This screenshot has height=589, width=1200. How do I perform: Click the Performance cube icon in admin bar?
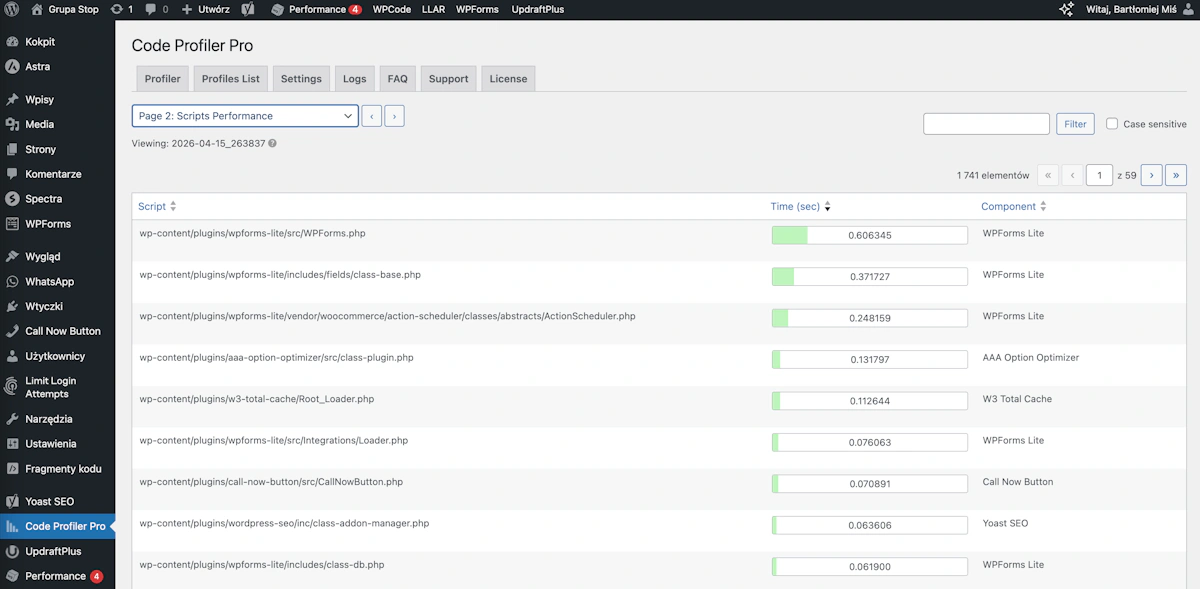click(x=277, y=9)
